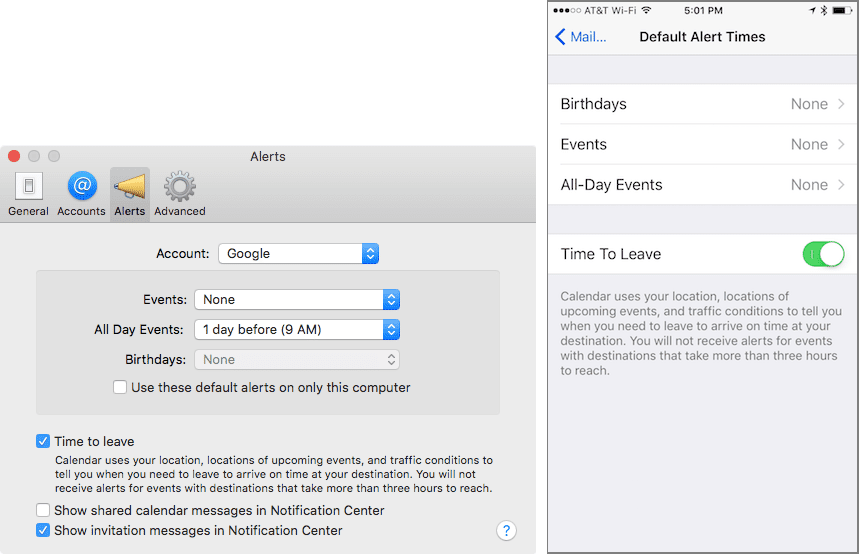The width and height of the screenshot is (859, 554).
Task: Open the Accounts preferences pane
Action: 82,195
